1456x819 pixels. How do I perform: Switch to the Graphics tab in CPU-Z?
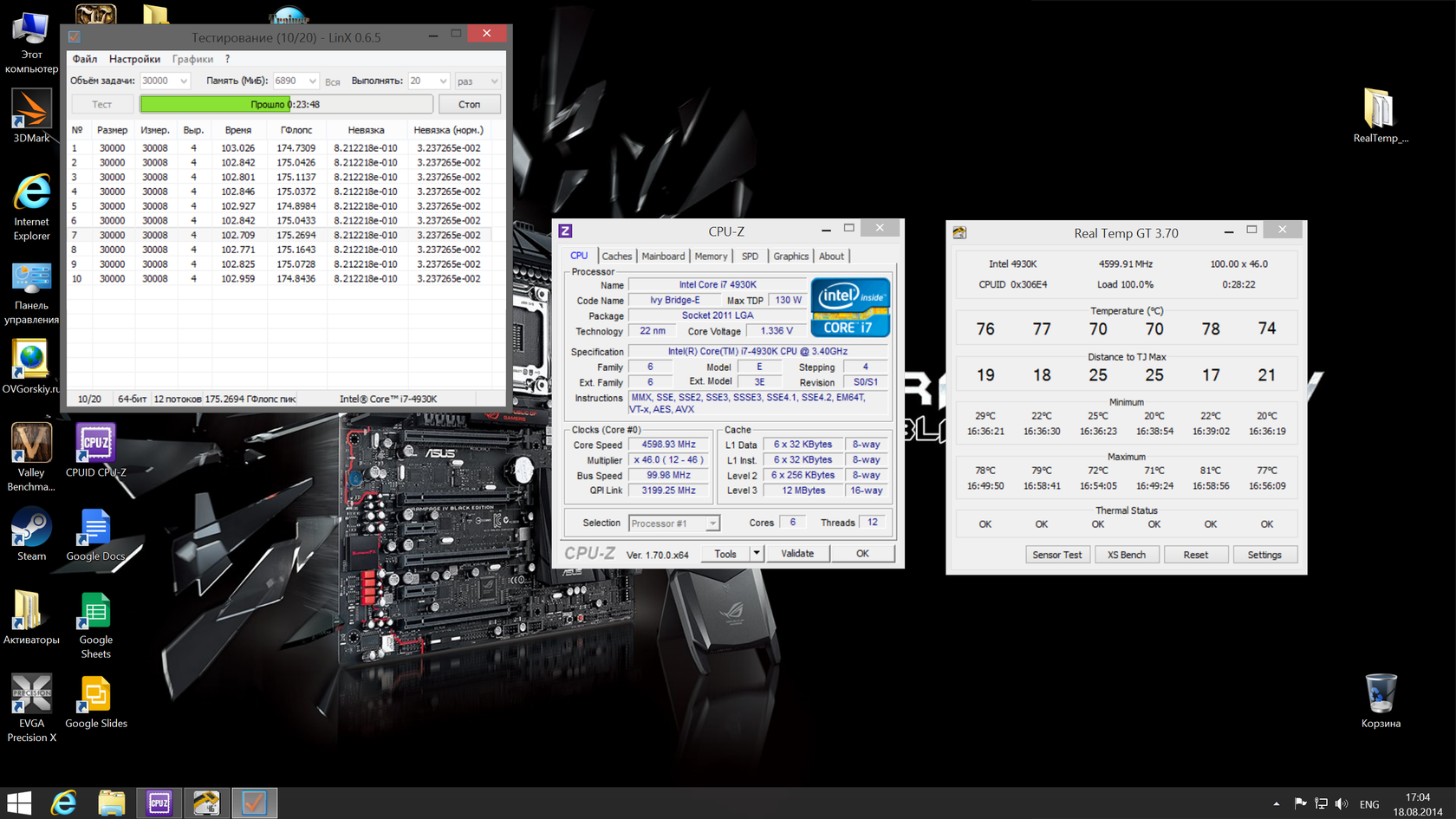coord(791,256)
